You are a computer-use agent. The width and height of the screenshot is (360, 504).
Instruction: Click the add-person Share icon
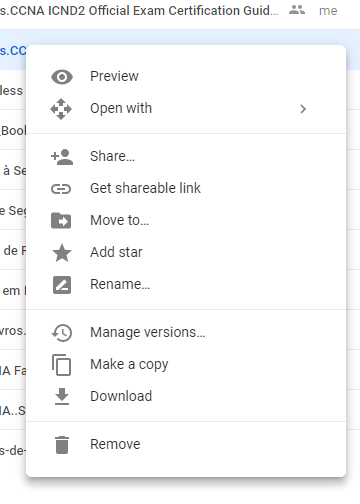[62, 157]
